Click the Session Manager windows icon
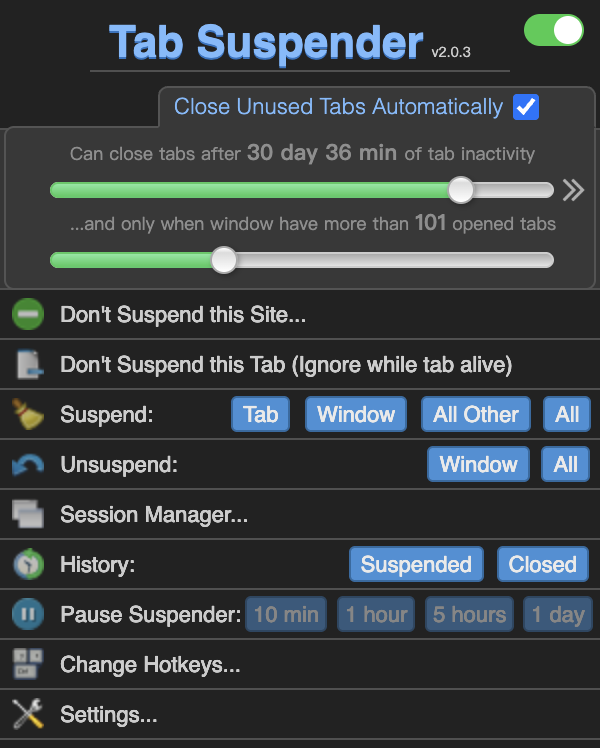 28,515
